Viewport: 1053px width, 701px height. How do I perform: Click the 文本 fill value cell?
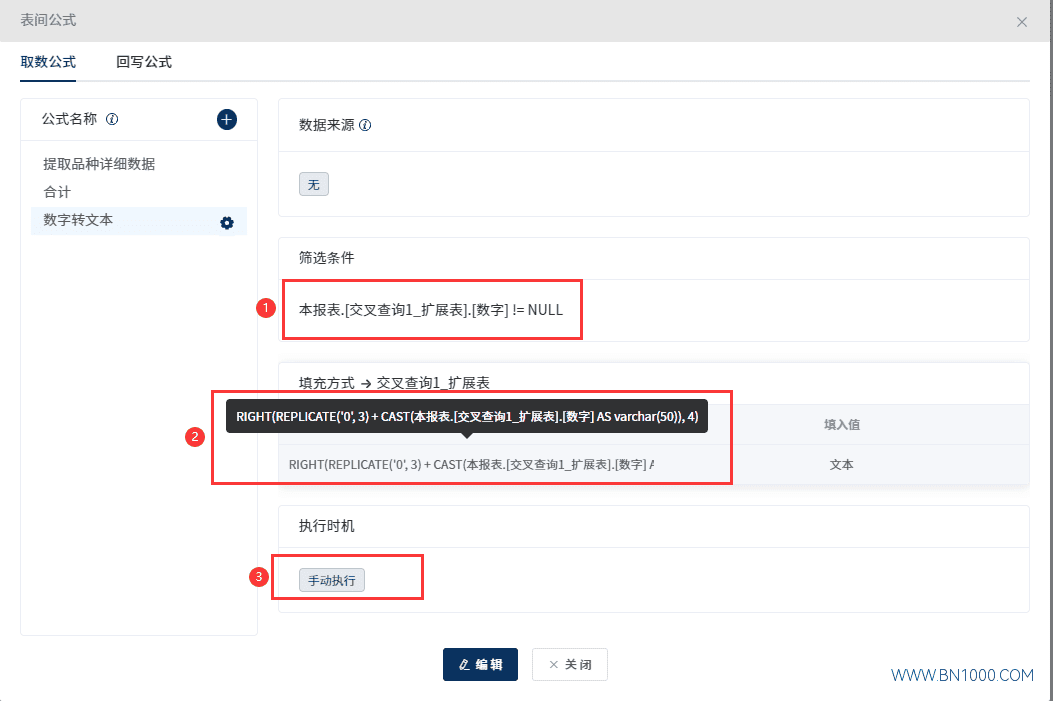(x=841, y=465)
